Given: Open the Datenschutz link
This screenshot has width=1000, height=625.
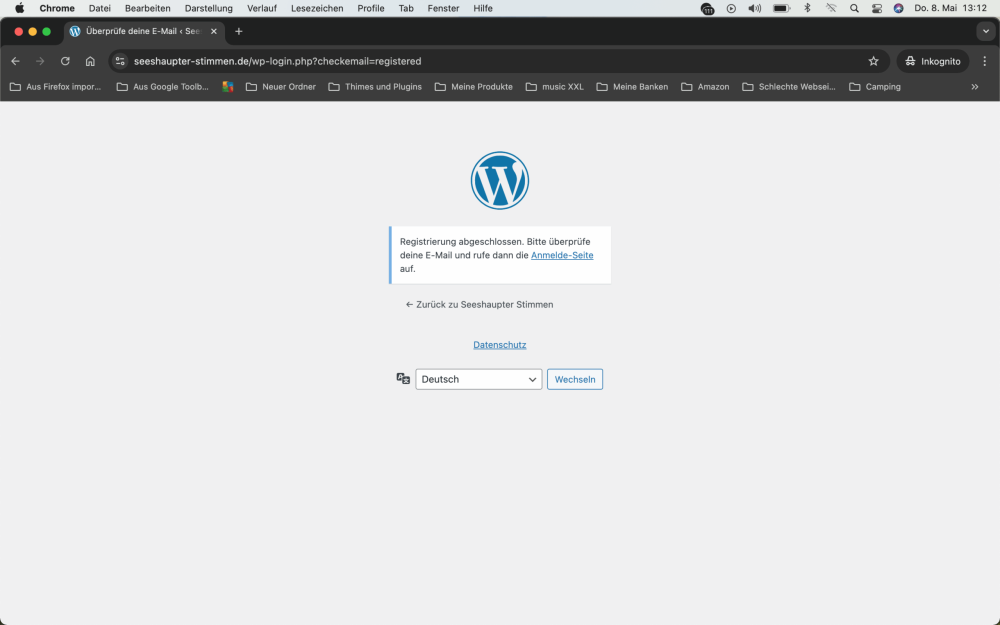Looking at the screenshot, I should pyautogui.click(x=499, y=344).
